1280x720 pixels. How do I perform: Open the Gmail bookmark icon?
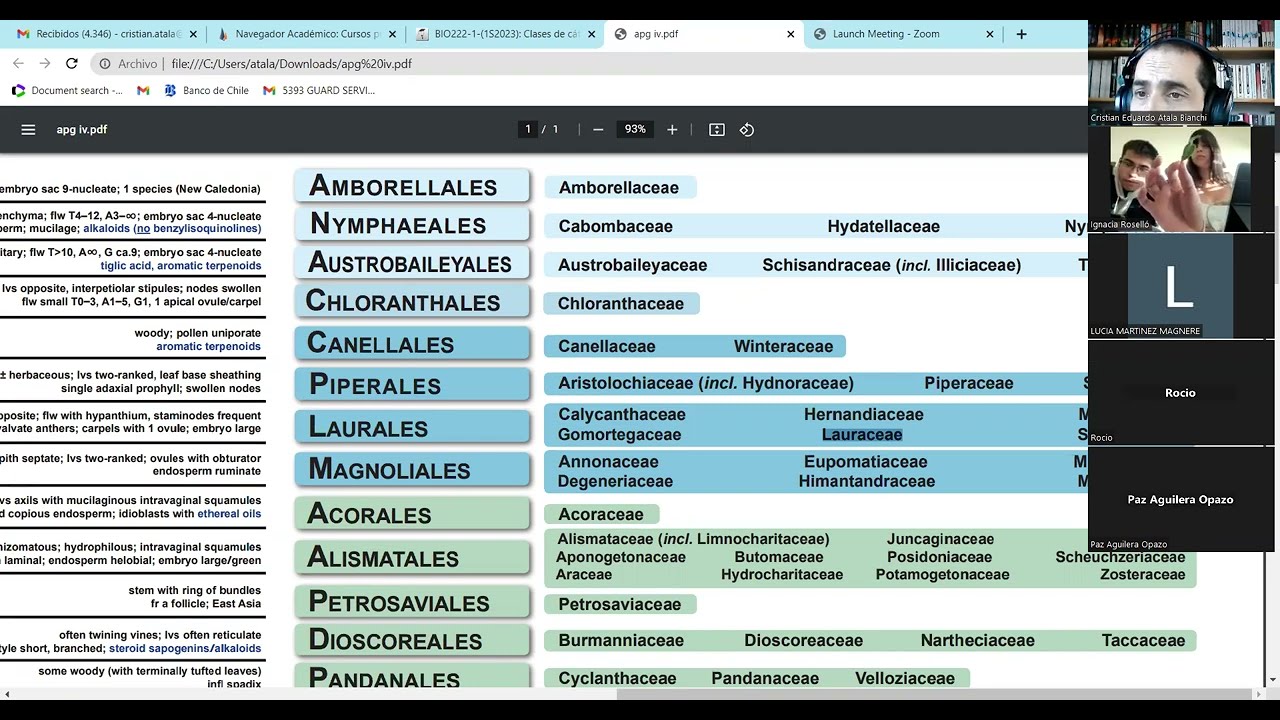(x=143, y=90)
